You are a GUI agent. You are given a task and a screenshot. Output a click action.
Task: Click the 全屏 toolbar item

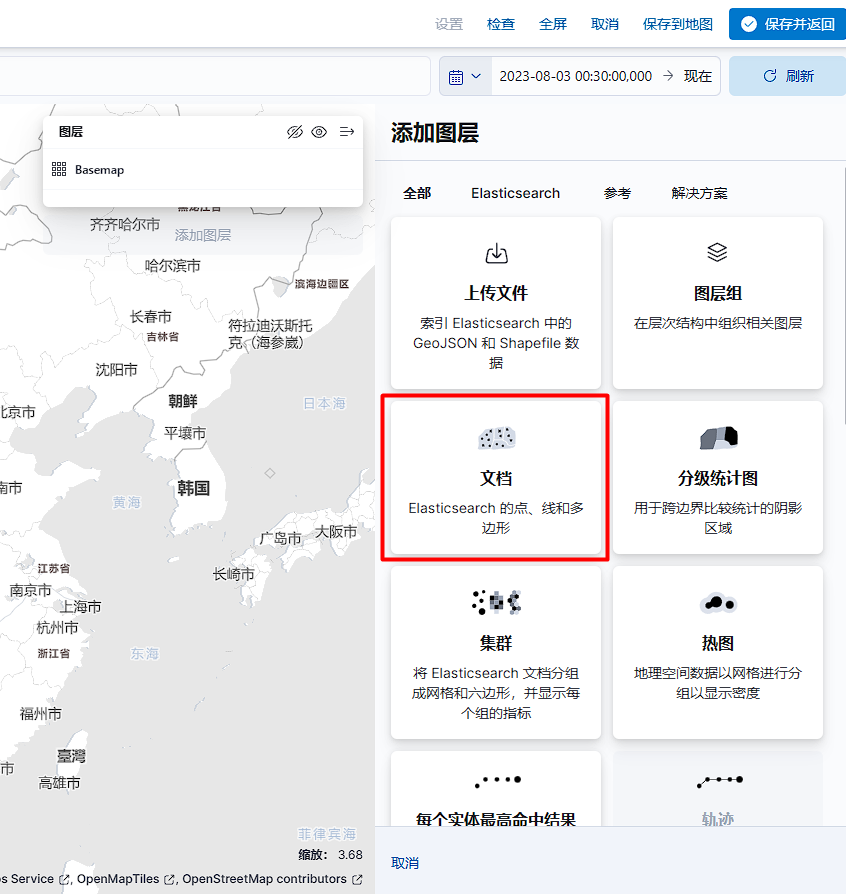click(x=553, y=24)
